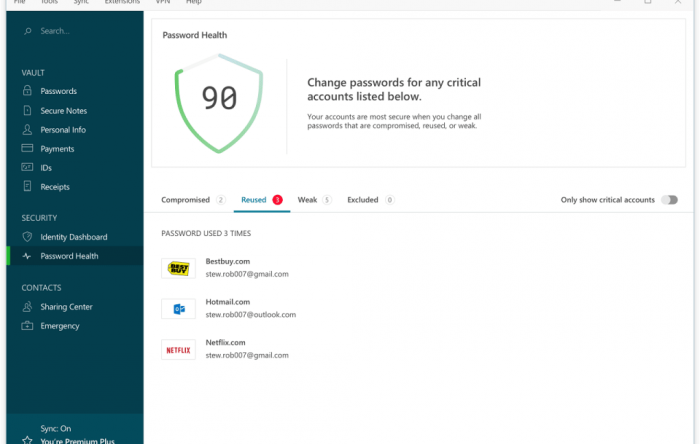Image resolution: width=700 pixels, height=444 pixels.
Task: Click the Hotmail Outlook logo
Action: [178, 309]
